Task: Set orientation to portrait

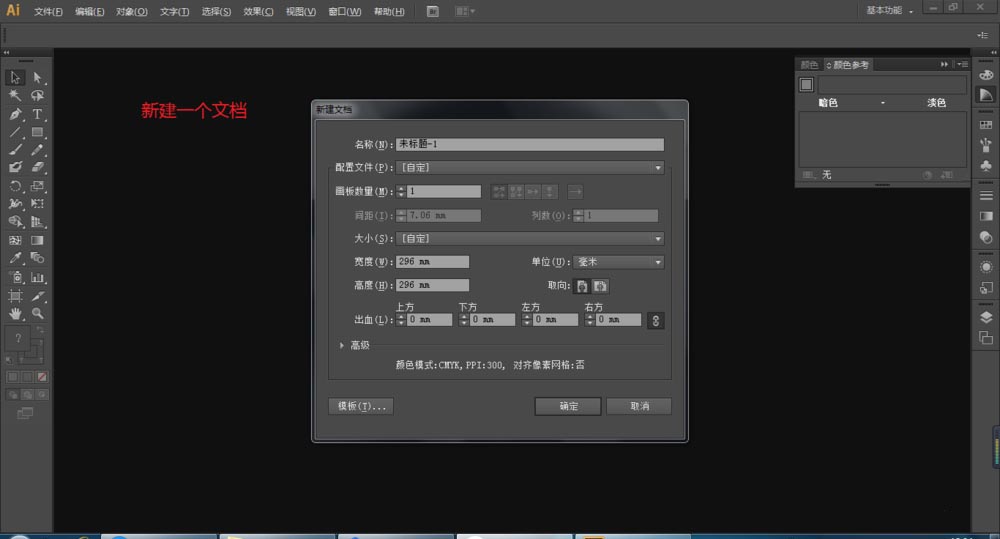Action: [582, 286]
